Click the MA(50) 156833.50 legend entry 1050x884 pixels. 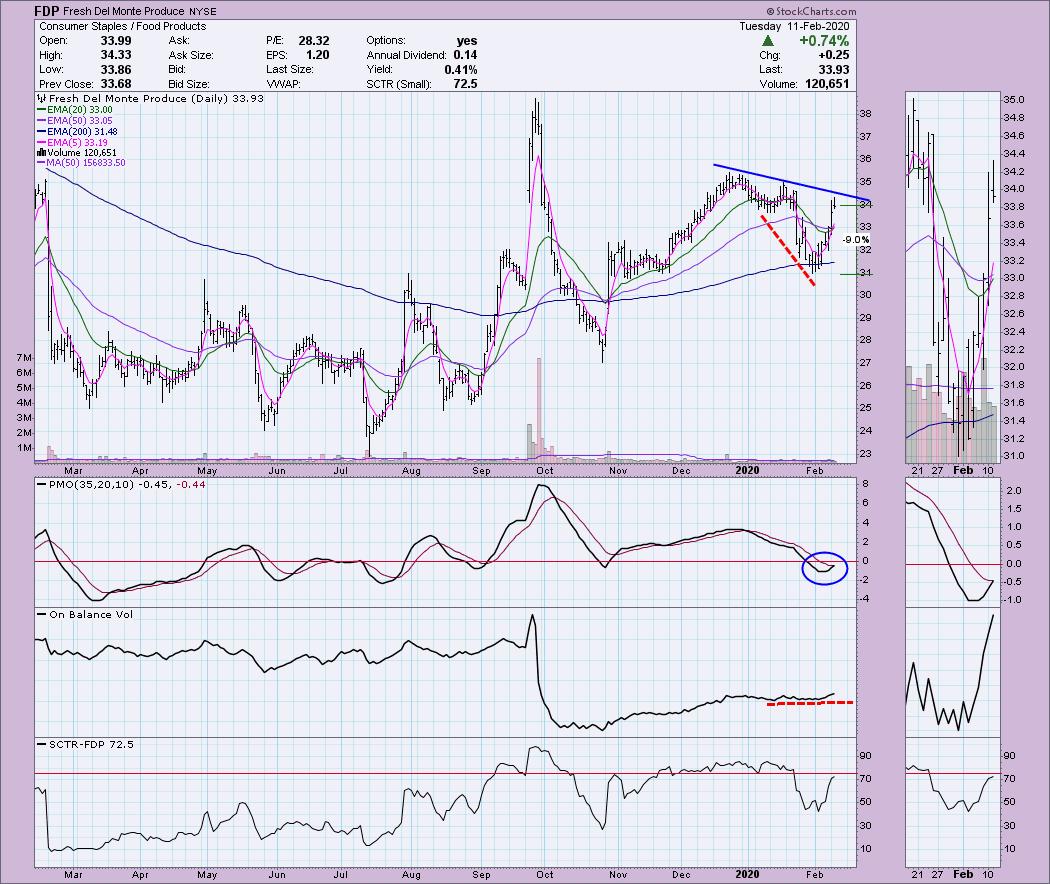(x=81, y=163)
